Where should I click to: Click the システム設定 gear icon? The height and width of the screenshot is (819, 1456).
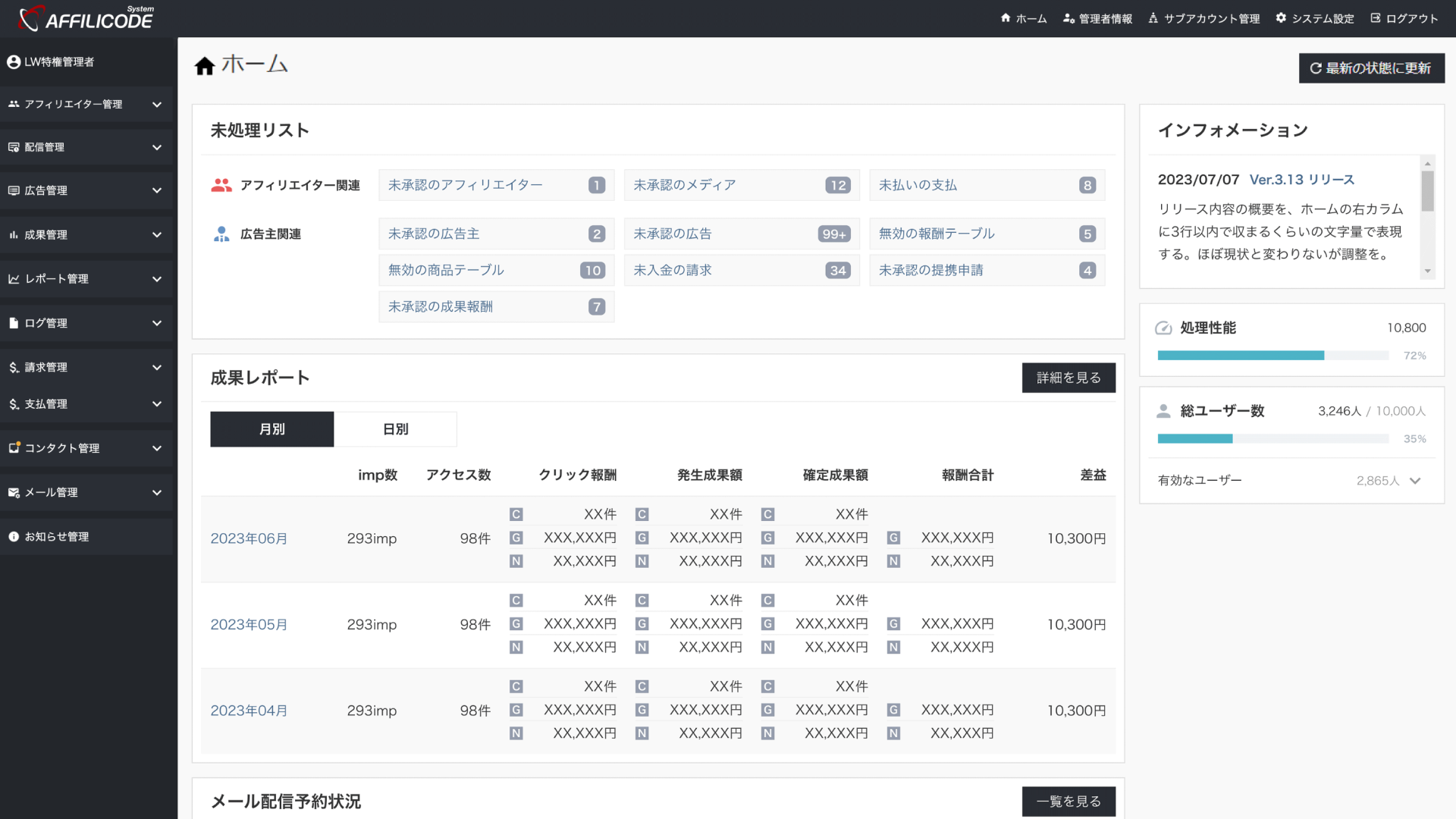coord(1281,17)
